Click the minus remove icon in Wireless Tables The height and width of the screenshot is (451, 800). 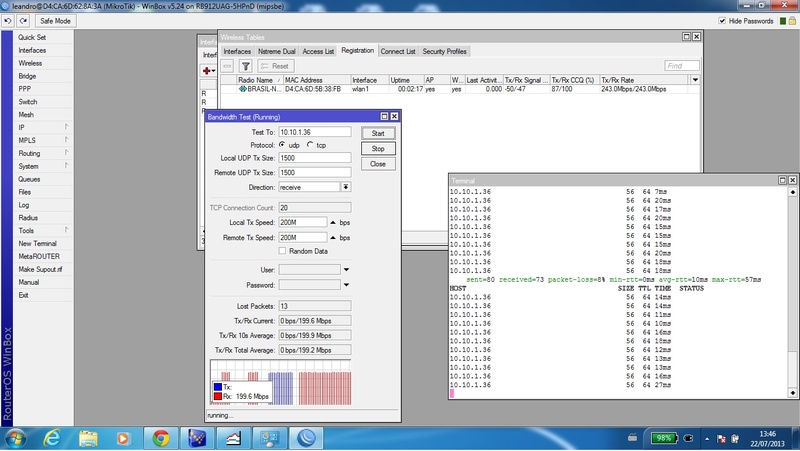pos(227,65)
